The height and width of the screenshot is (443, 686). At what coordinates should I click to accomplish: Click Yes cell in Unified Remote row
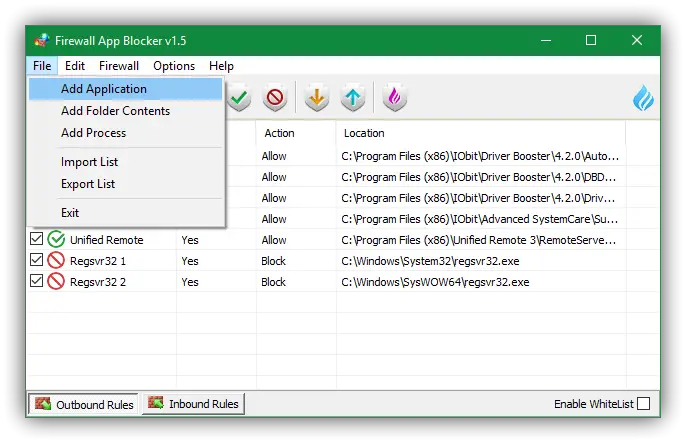point(190,240)
